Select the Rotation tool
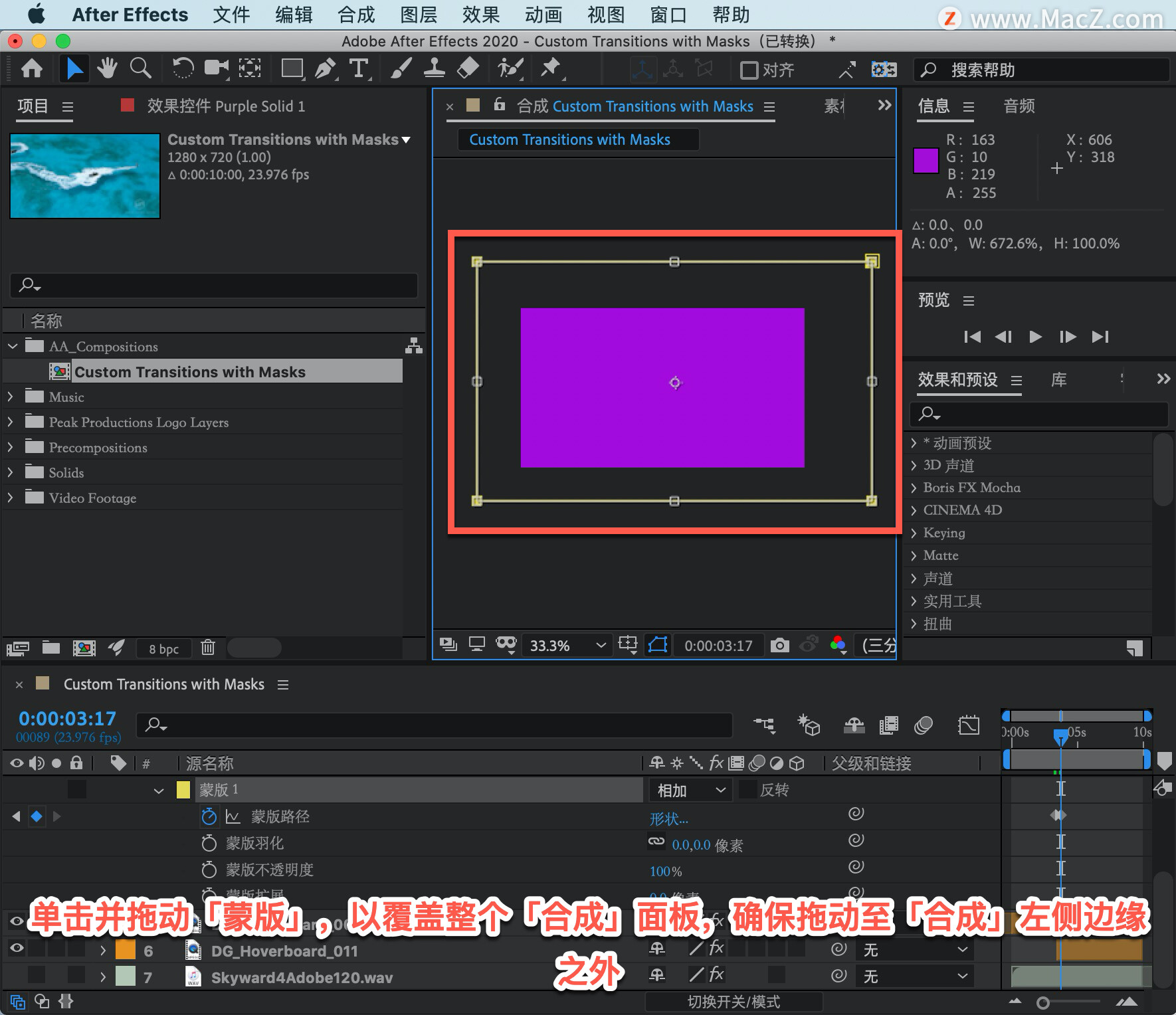This screenshot has height=1015, width=1176. tap(183, 69)
